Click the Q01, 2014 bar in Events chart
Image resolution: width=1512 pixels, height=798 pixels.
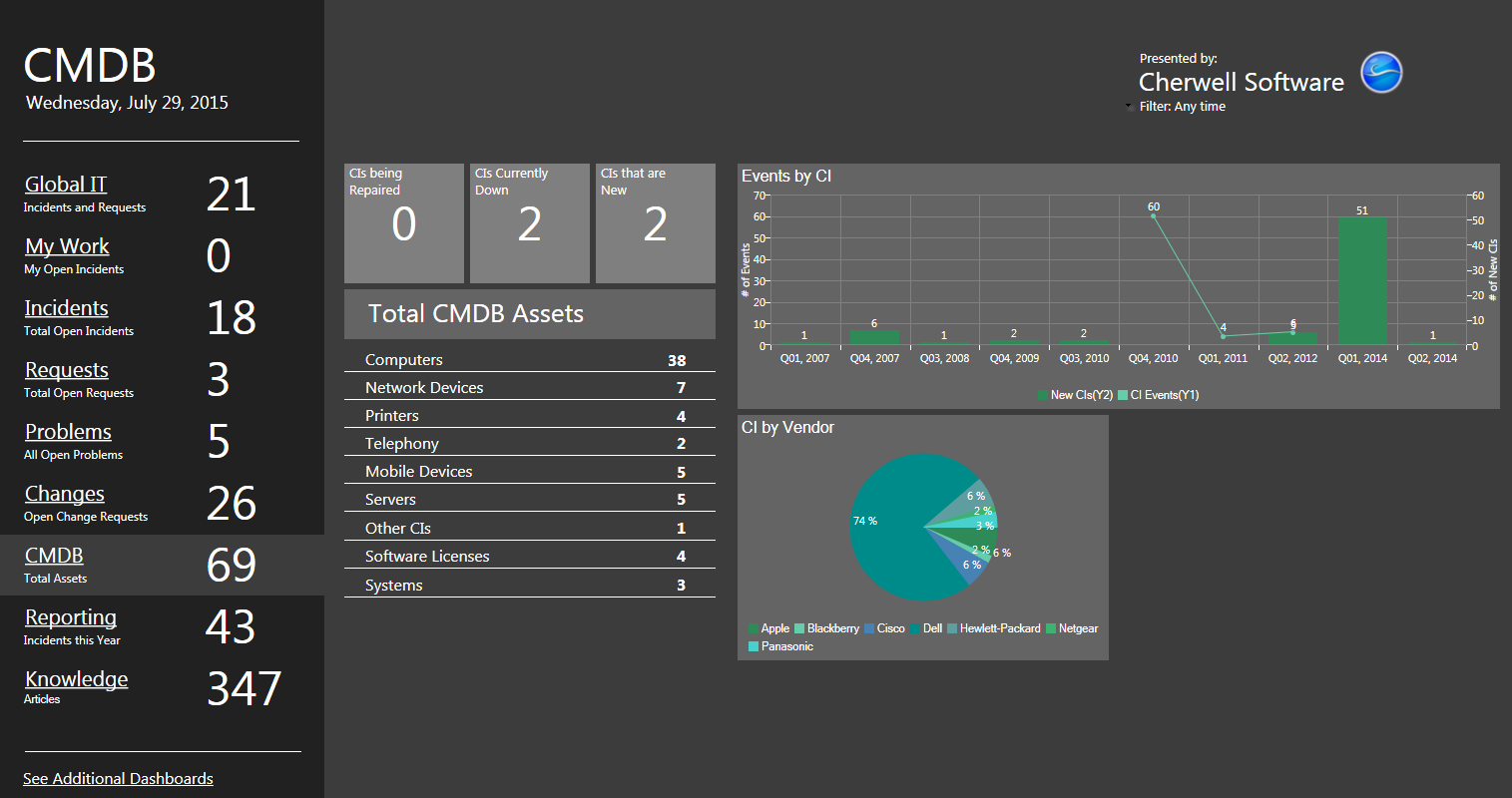pos(1362,281)
